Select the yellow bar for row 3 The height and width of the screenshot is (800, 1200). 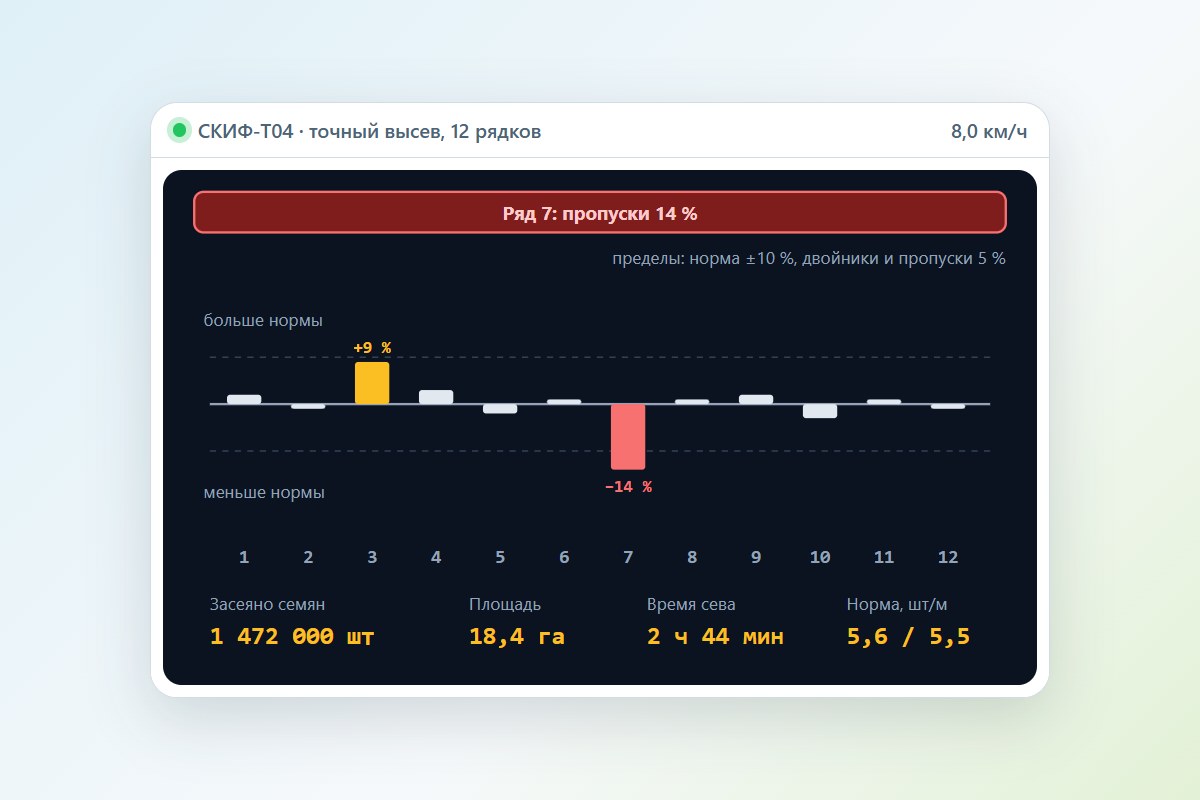pyautogui.click(x=372, y=383)
